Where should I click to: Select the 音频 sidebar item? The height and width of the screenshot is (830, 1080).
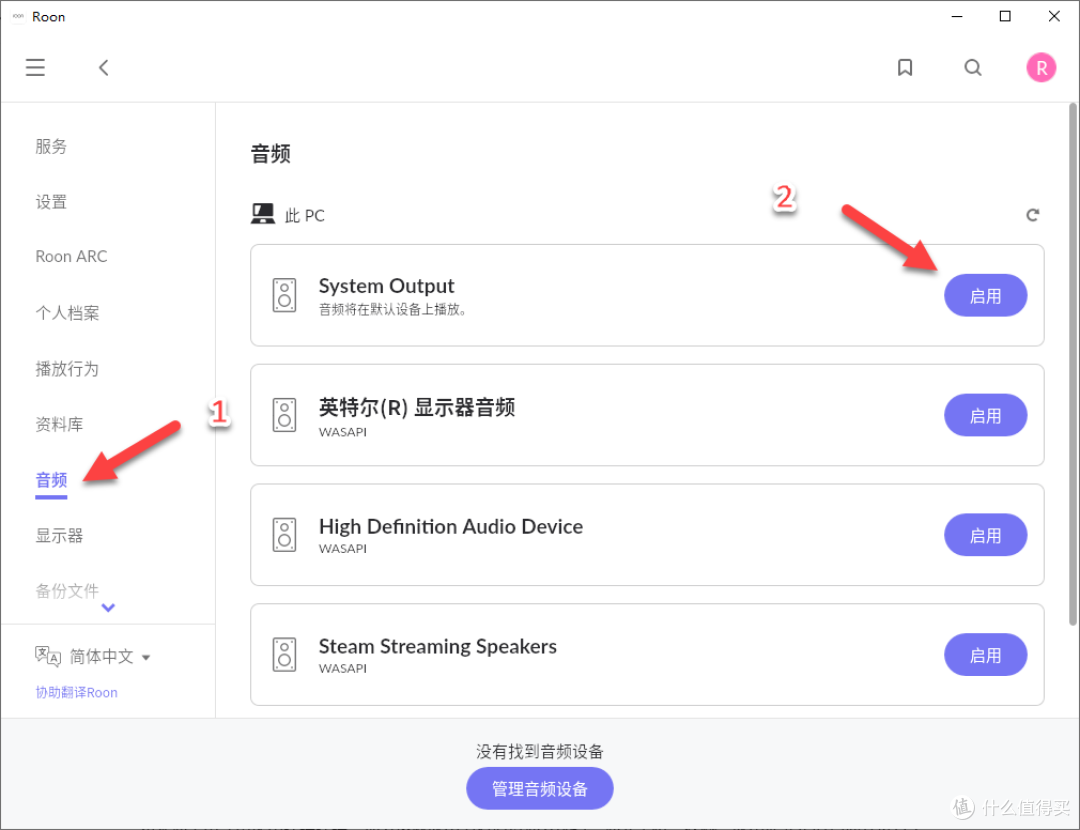point(51,479)
